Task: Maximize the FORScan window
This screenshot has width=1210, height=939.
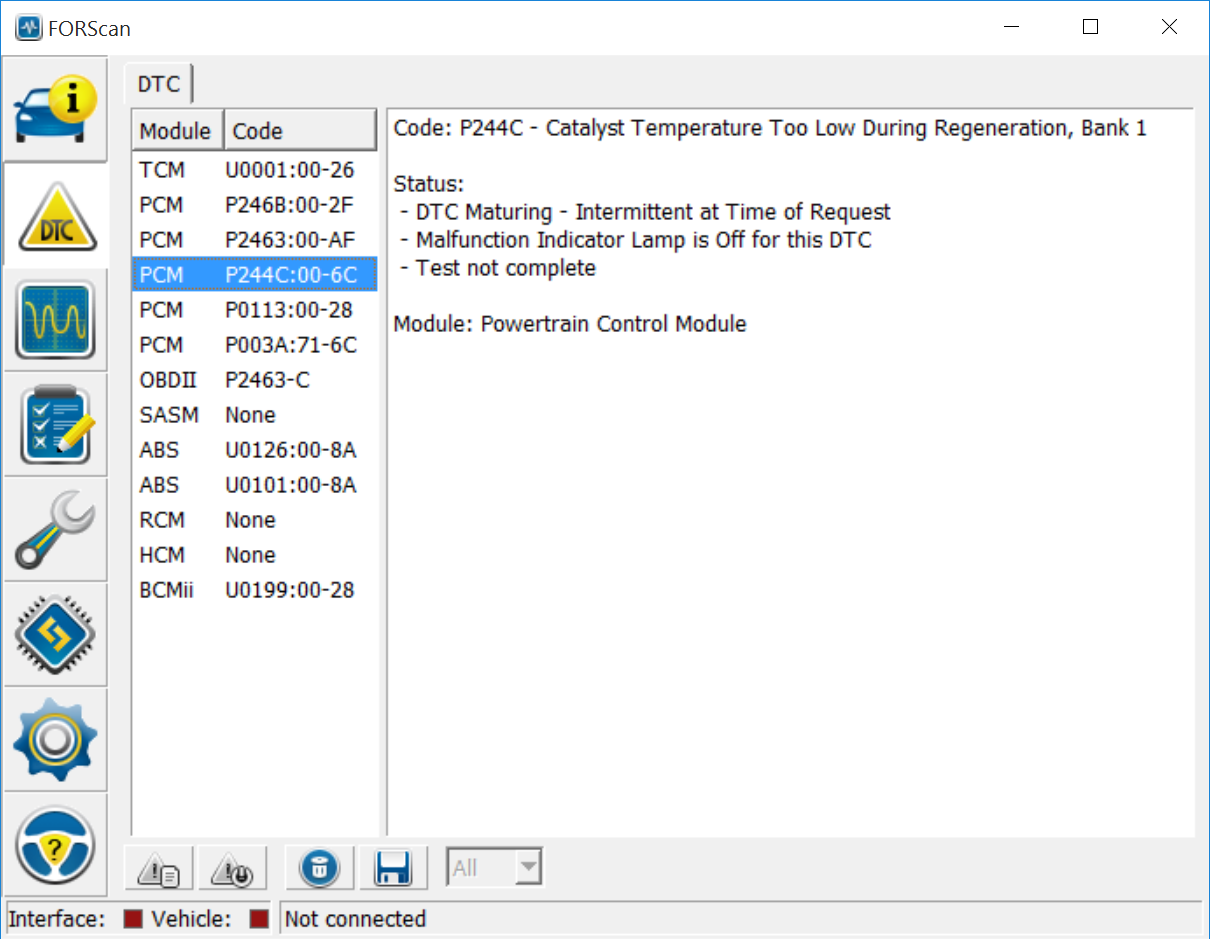Action: [1091, 27]
